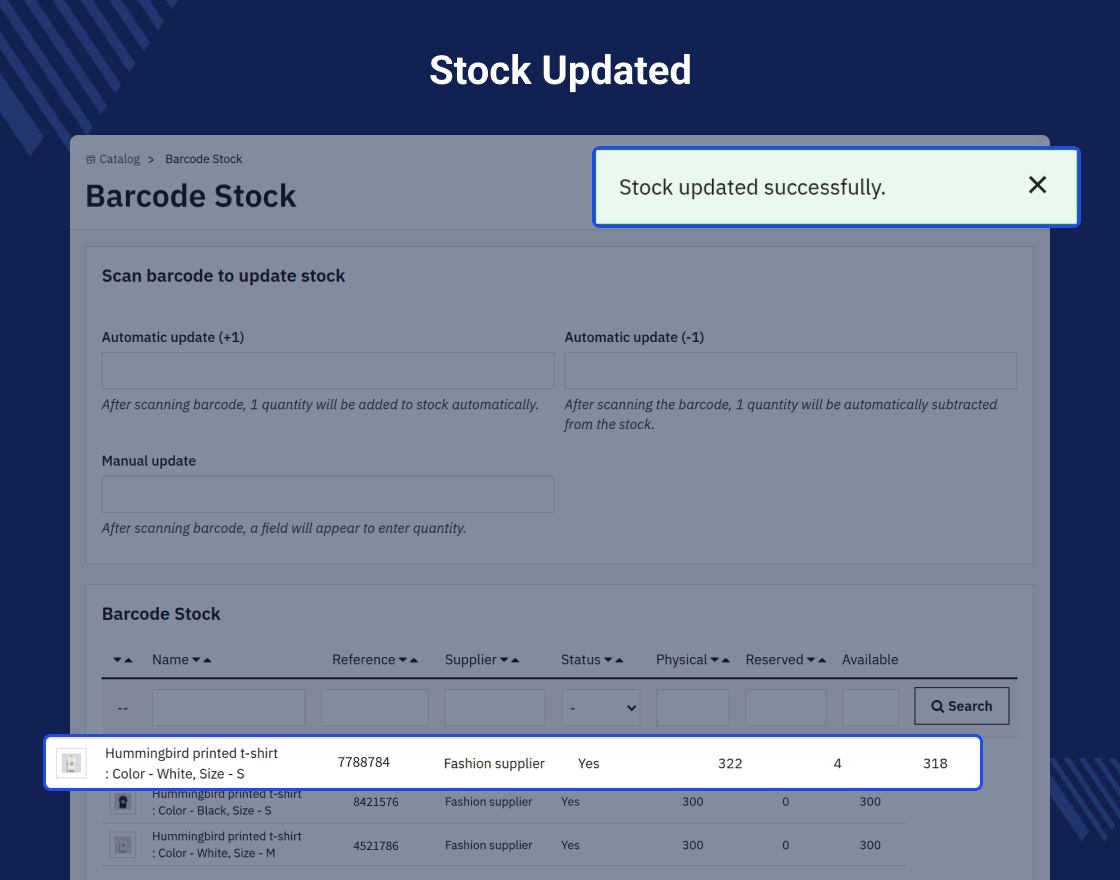
Task: Click the Reference filter field
Action: 375,708
